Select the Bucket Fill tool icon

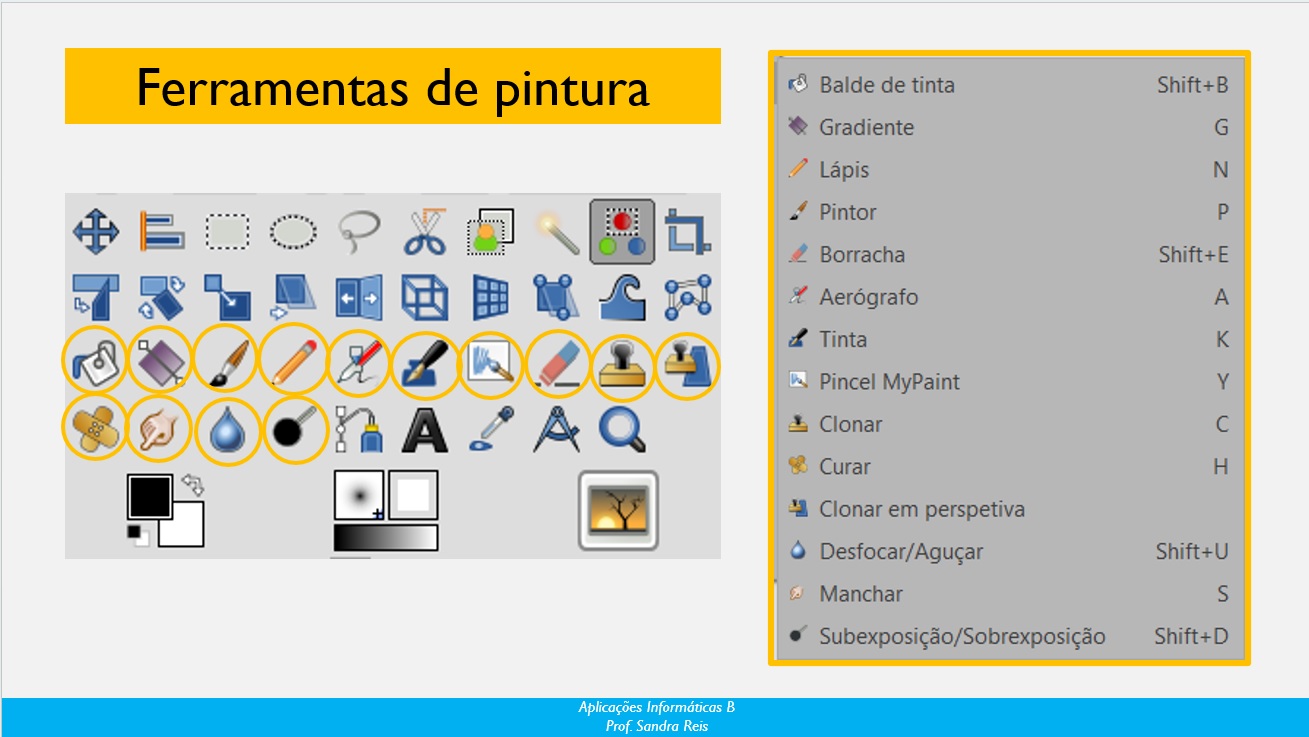coord(94,362)
